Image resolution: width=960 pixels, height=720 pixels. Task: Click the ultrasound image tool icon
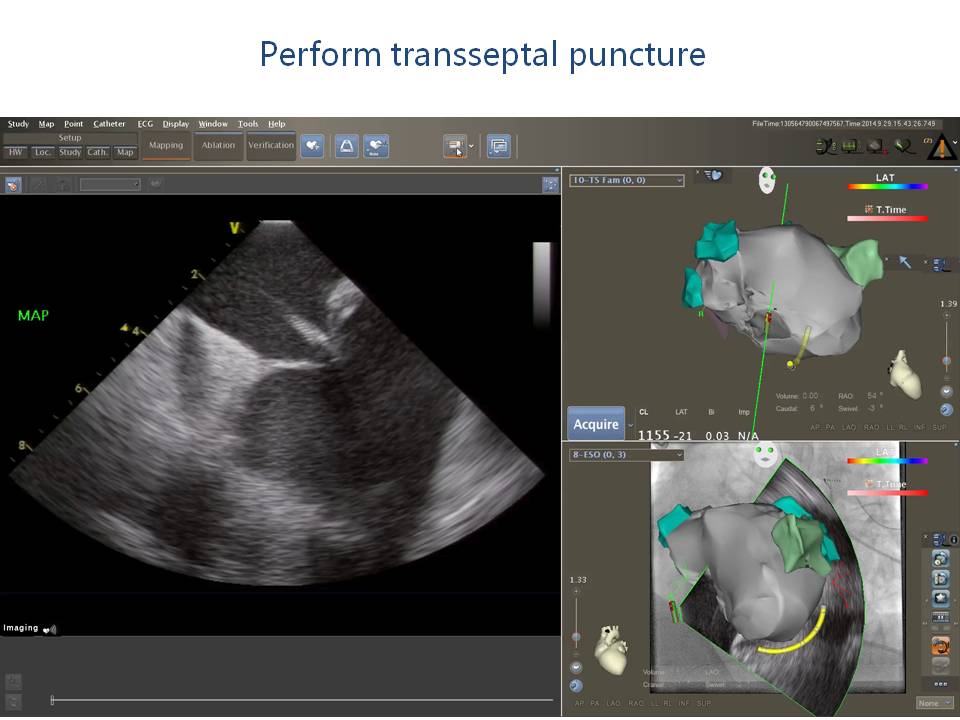(14, 185)
